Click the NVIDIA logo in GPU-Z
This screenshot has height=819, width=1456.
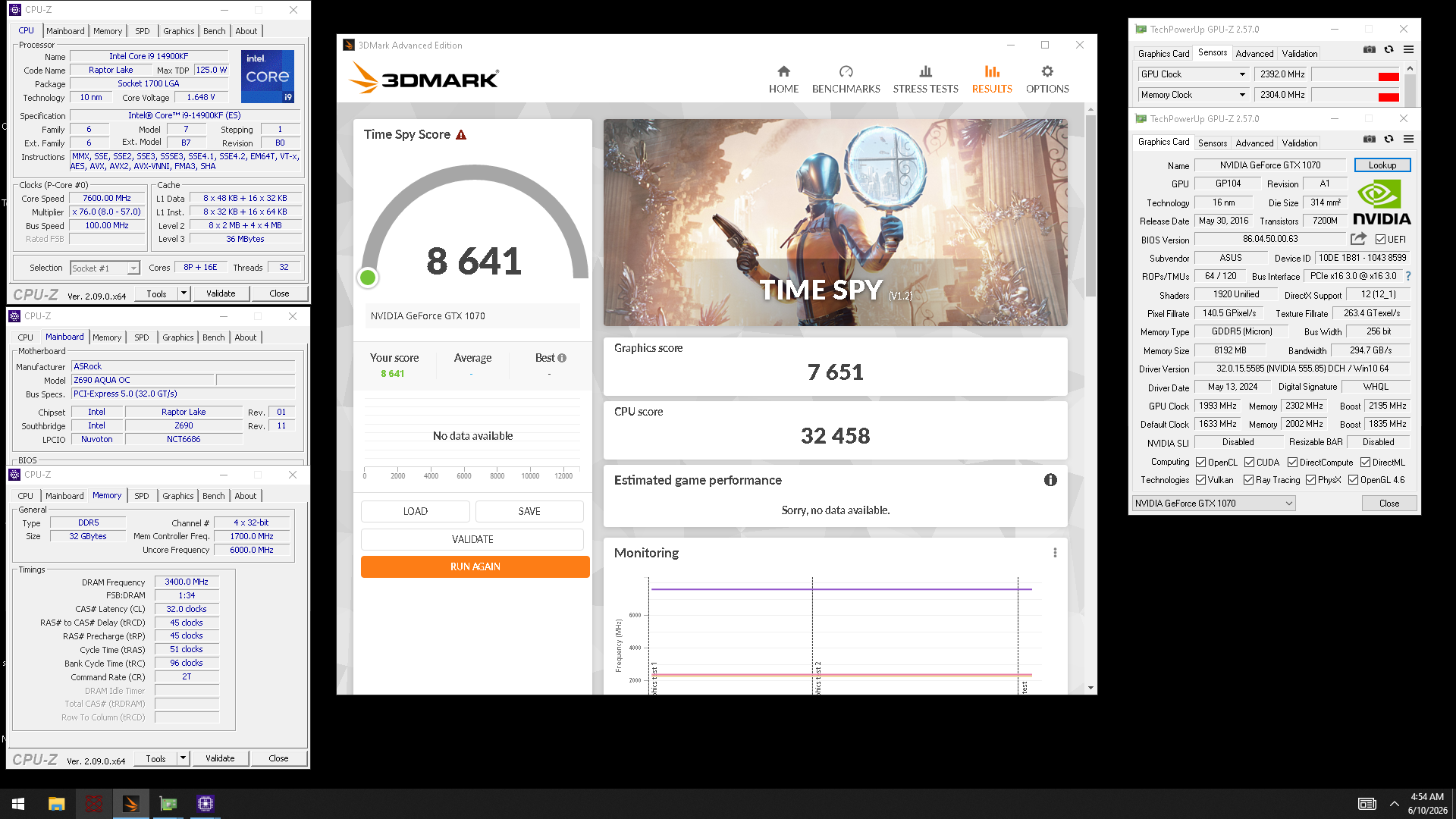click(1382, 202)
